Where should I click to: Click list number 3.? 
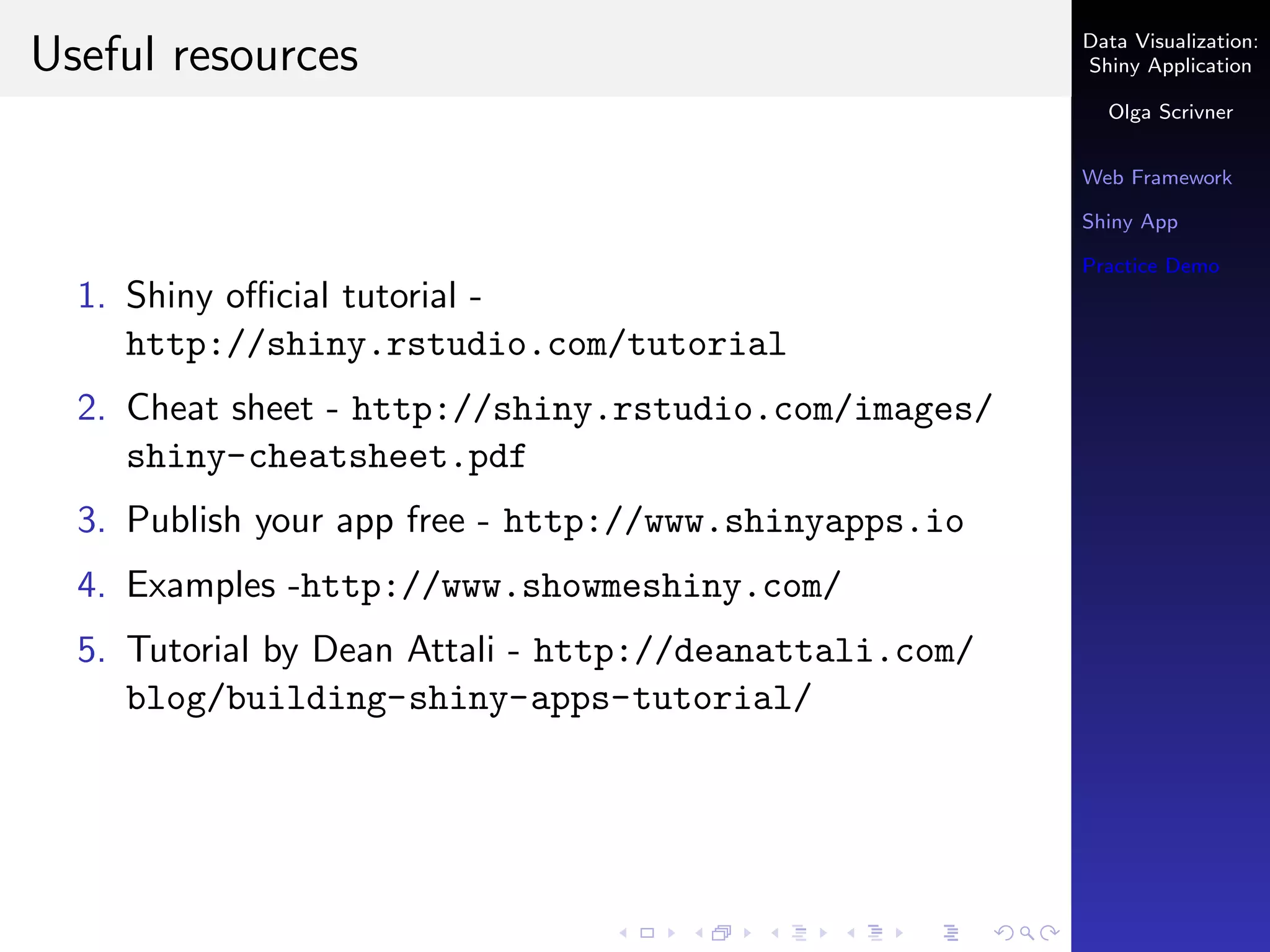click(91, 521)
